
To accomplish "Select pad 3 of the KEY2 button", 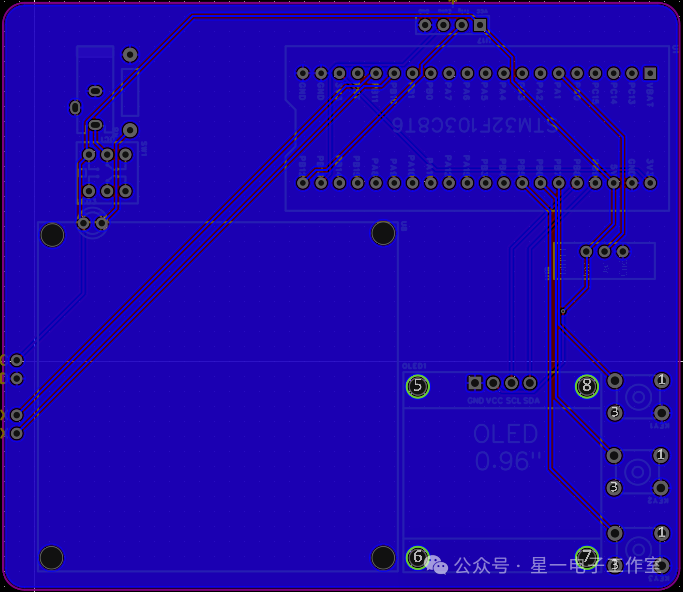I will click(614, 487).
